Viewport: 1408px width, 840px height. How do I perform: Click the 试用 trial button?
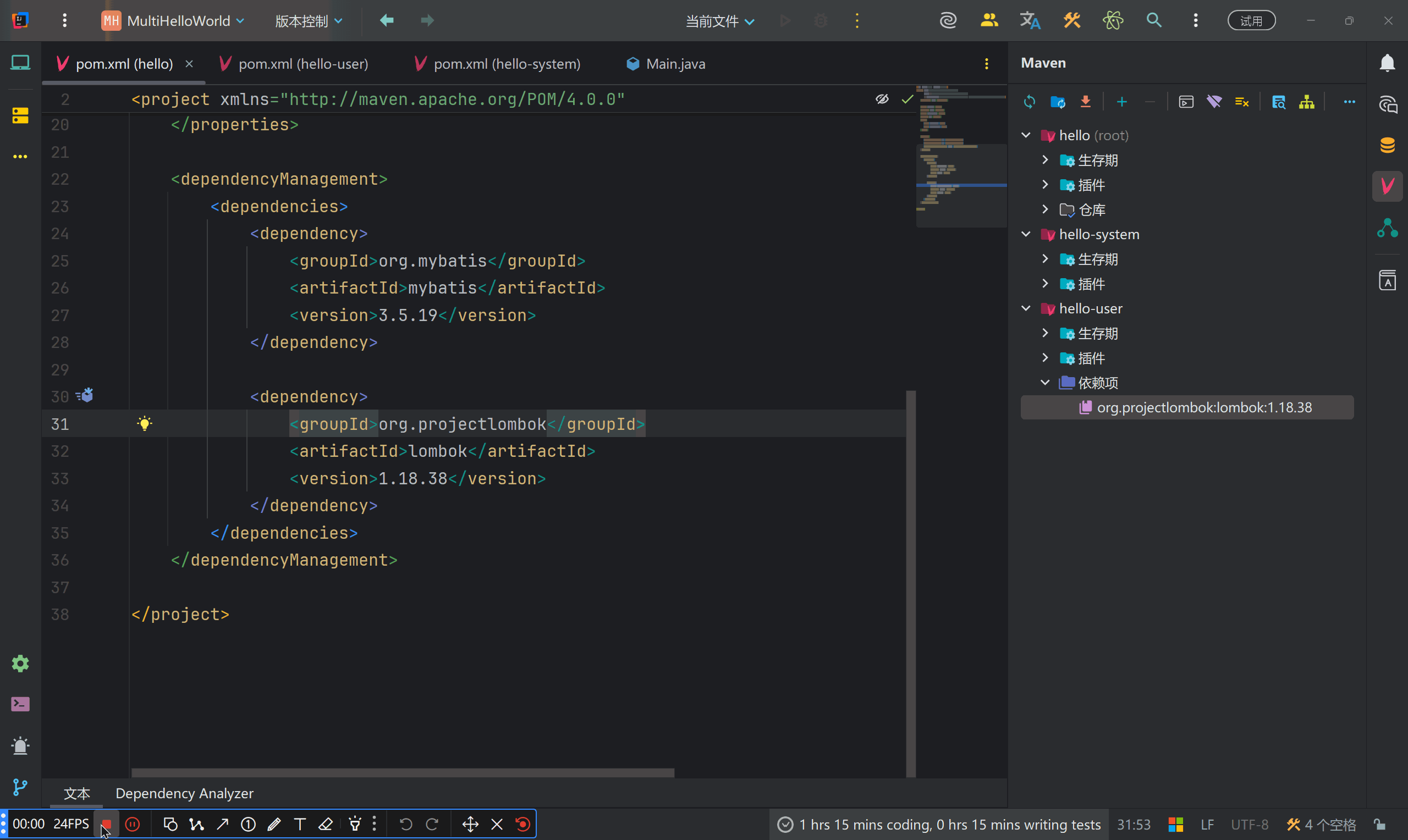(x=1251, y=21)
